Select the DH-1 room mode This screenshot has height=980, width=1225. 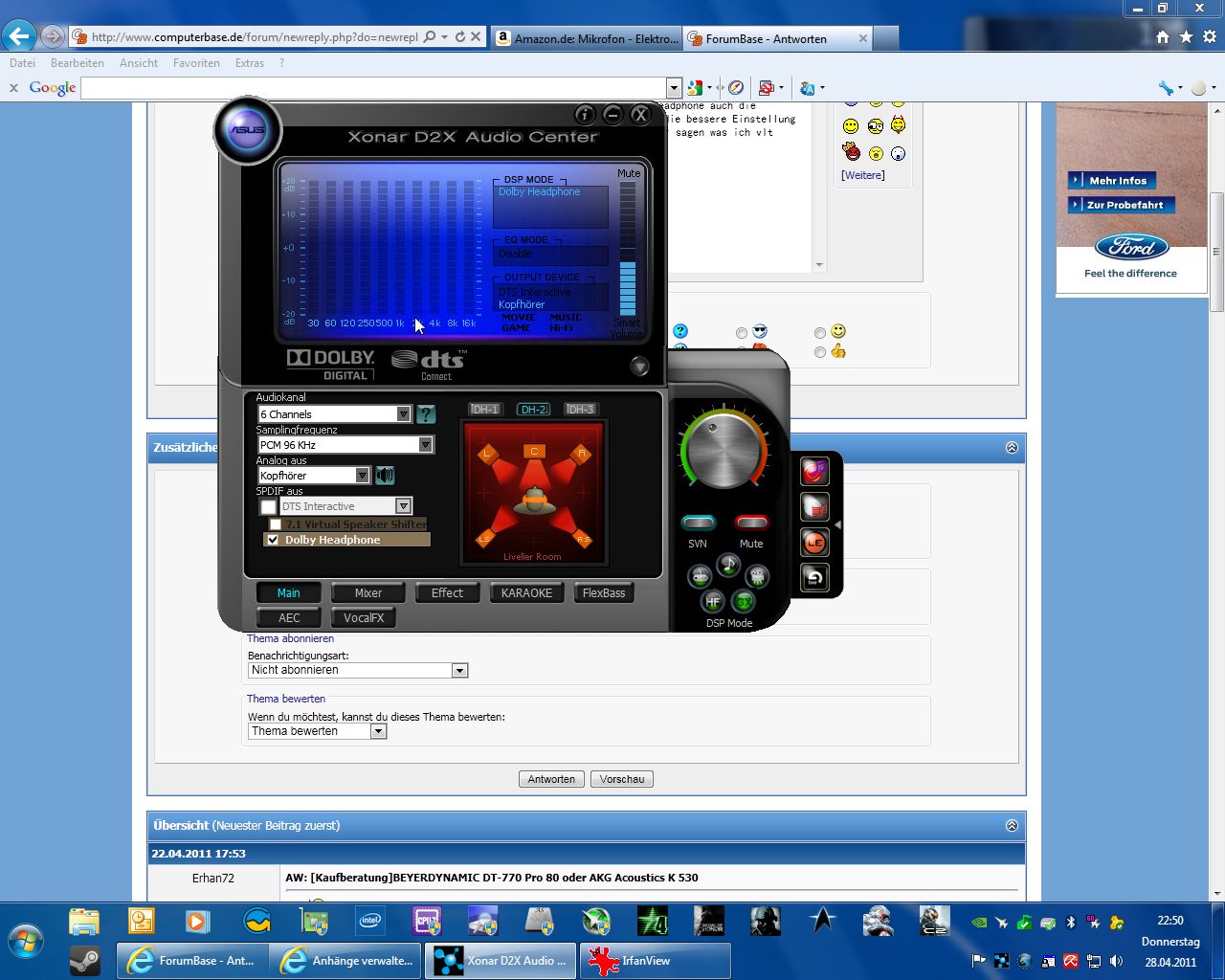click(484, 409)
